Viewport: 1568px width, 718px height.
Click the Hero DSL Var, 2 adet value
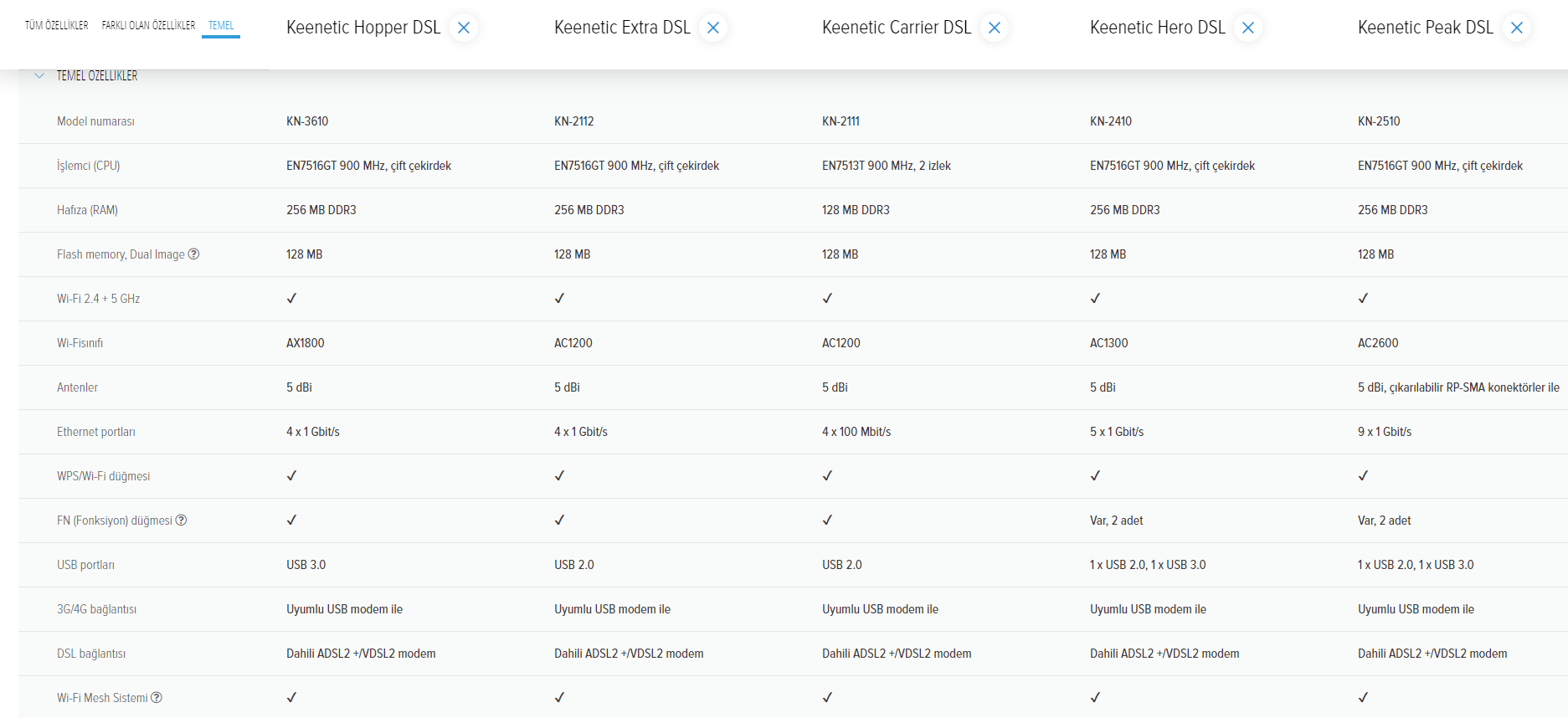(1117, 521)
